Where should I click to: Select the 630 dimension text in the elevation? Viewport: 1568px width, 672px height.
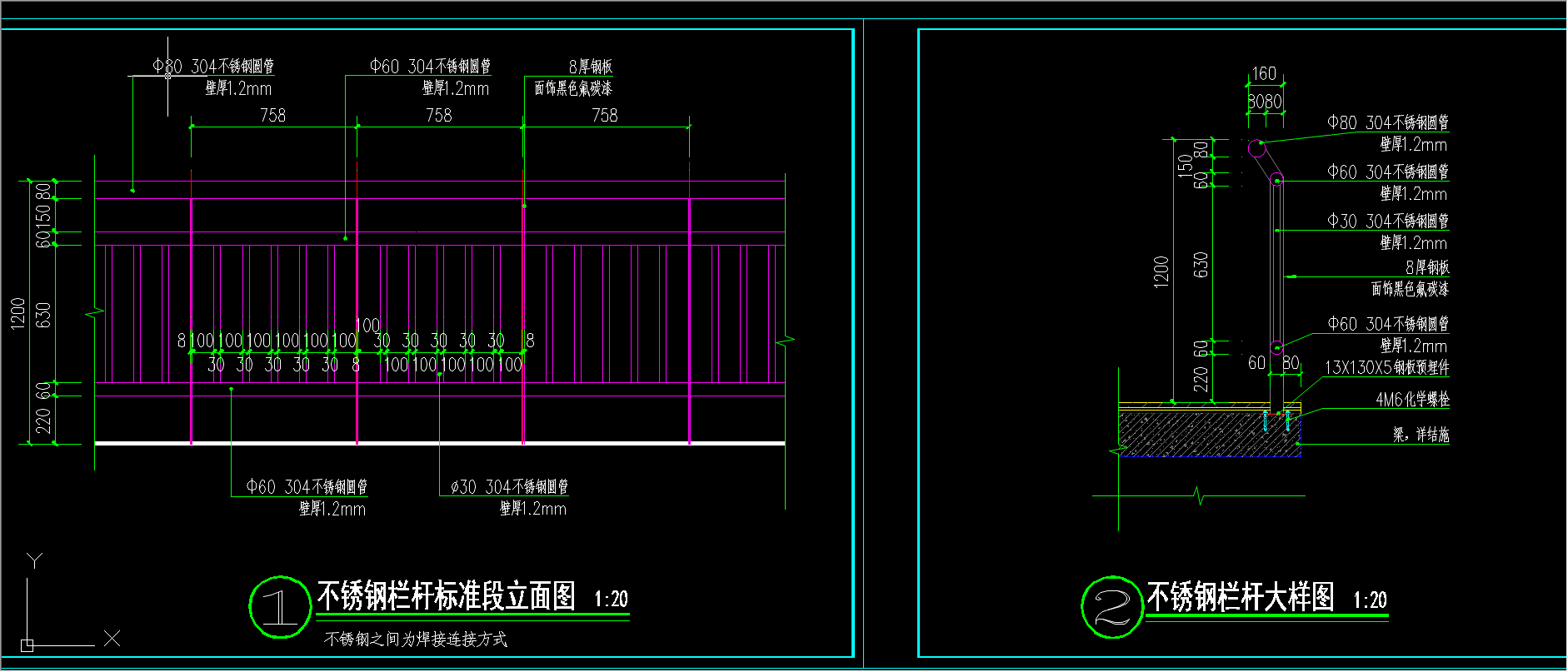coord(43,314)
